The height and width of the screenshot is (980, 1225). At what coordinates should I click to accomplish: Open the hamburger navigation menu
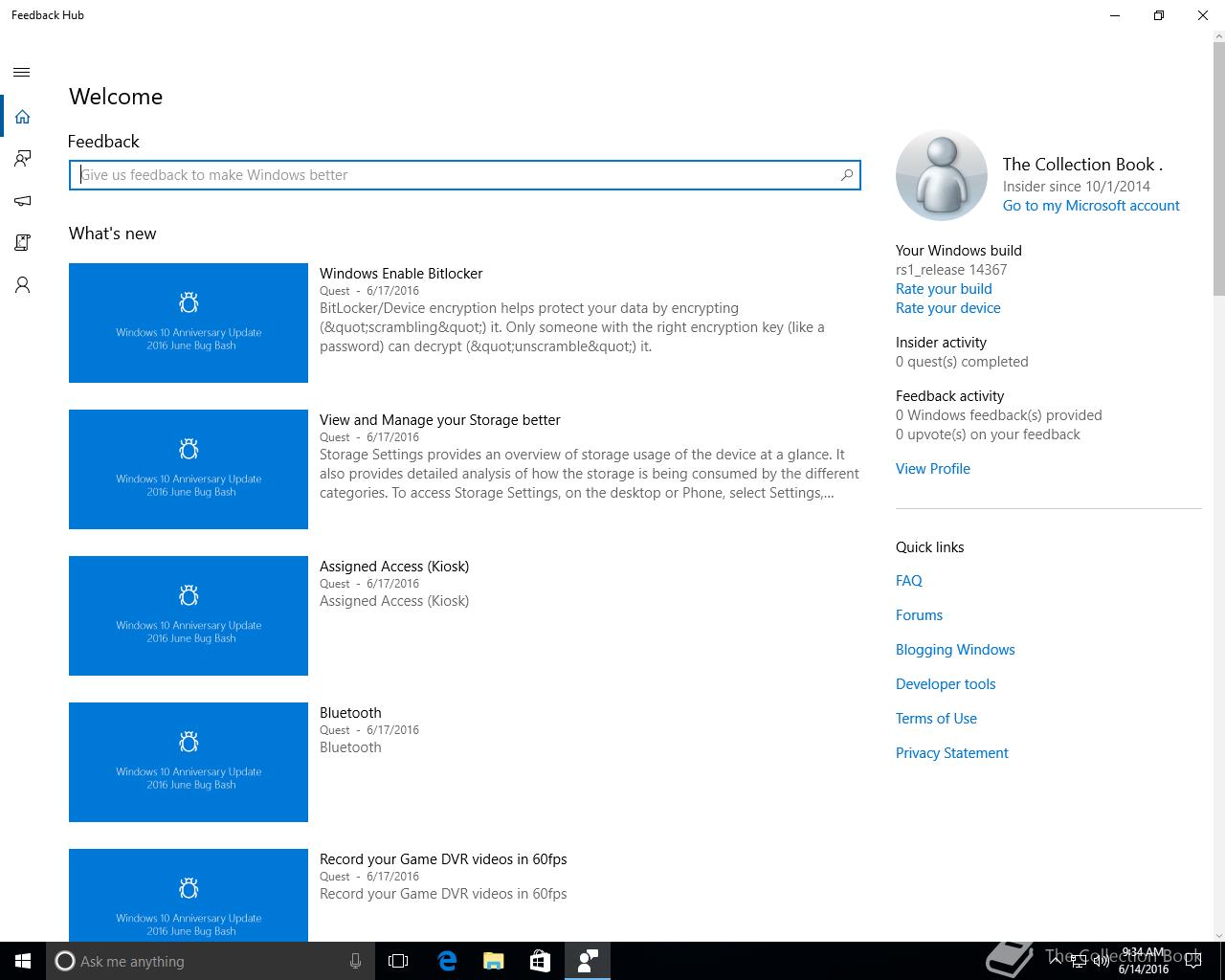[22, 73]
